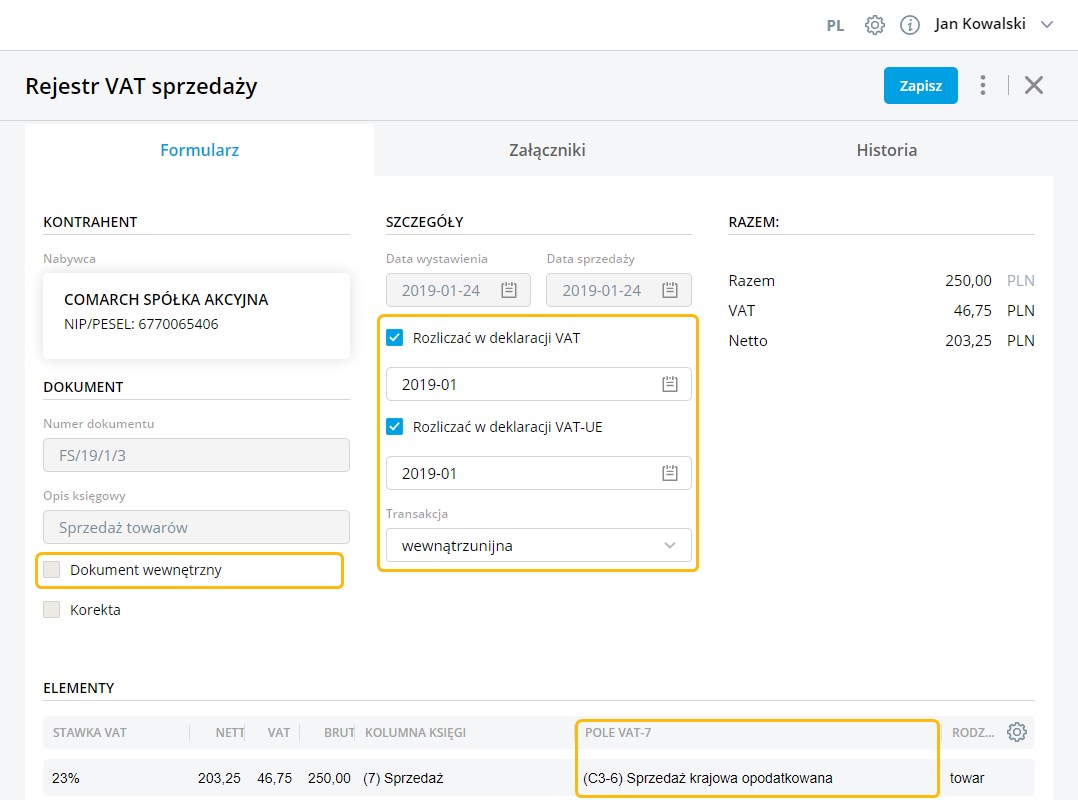Open settings gear in top bar
Screen dimensions: 1078x800
[874, 25]
